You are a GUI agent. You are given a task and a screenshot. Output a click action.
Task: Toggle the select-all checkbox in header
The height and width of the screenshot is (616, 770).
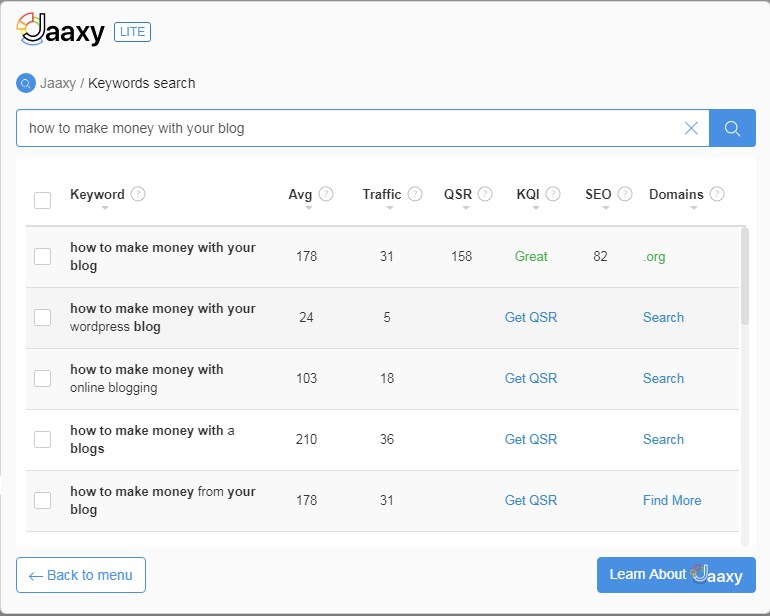[x=43, y=200]
